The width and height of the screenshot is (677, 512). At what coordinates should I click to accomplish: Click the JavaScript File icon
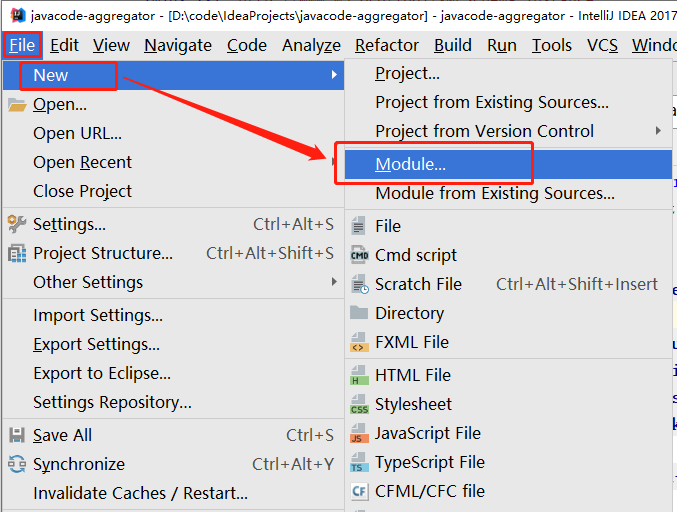(x=359, y=434)
